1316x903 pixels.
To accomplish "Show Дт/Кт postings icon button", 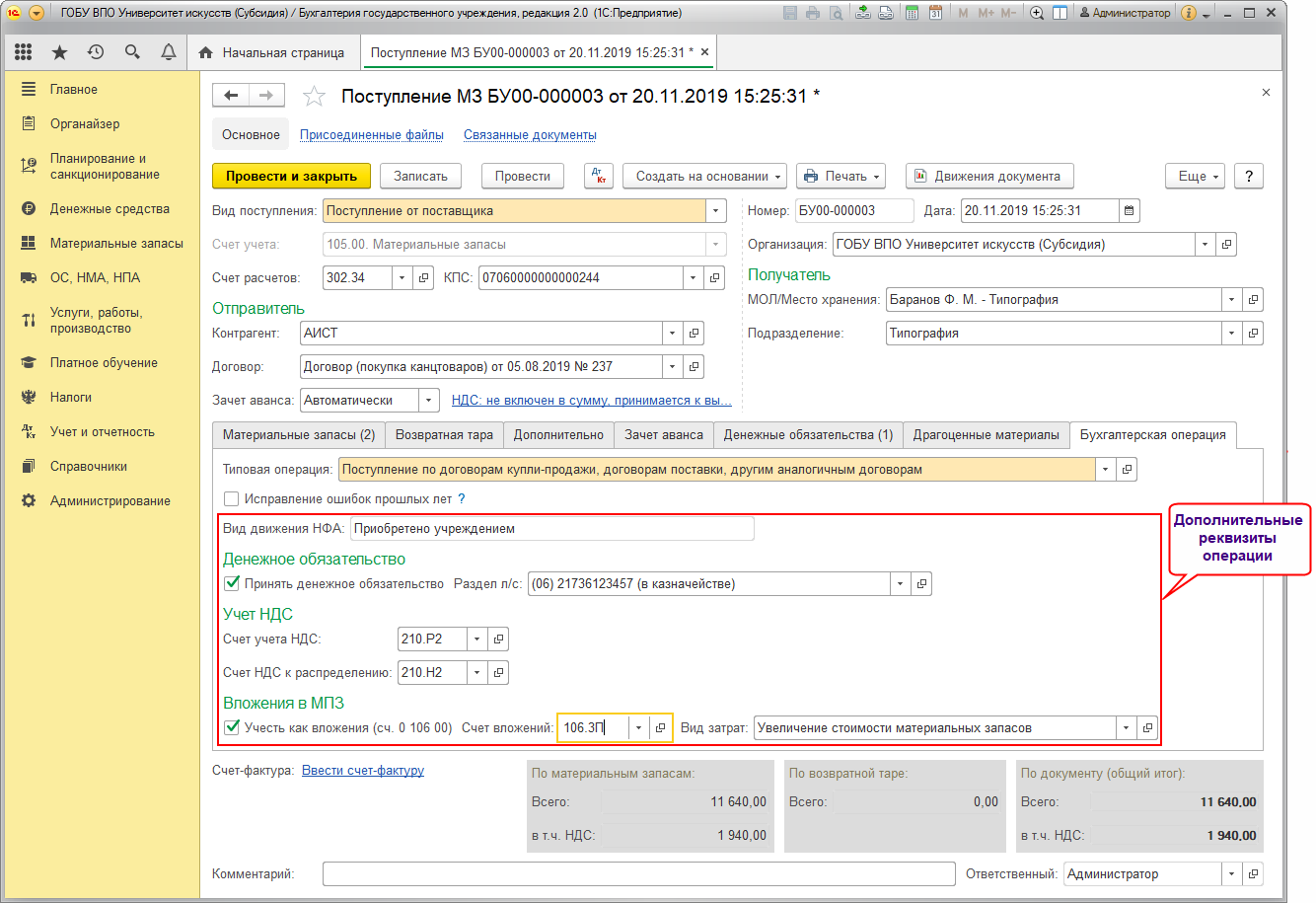I will [x=598, y=176].
